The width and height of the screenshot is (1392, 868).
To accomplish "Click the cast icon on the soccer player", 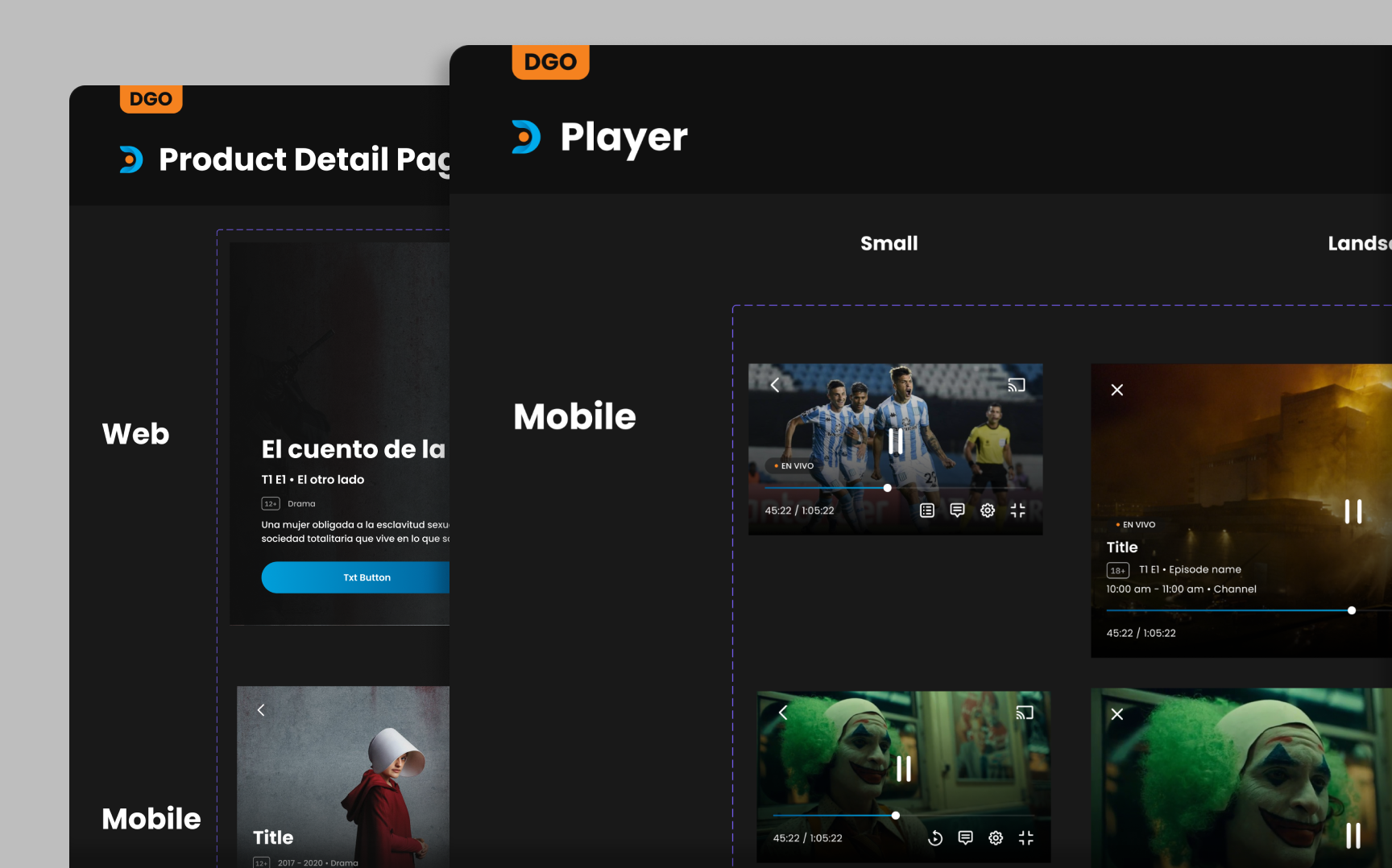I will point(1017,385).
